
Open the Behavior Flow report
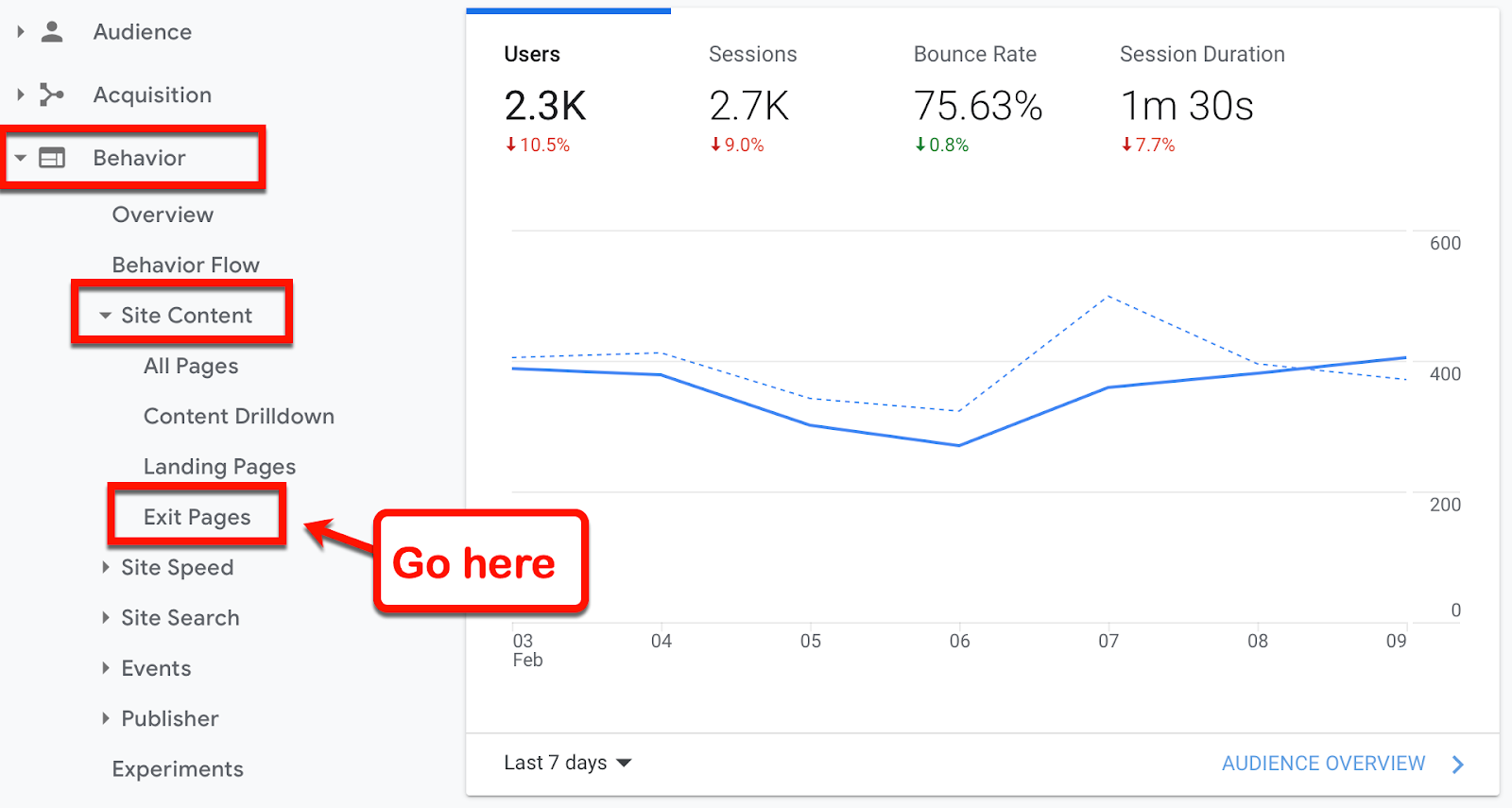185,265
